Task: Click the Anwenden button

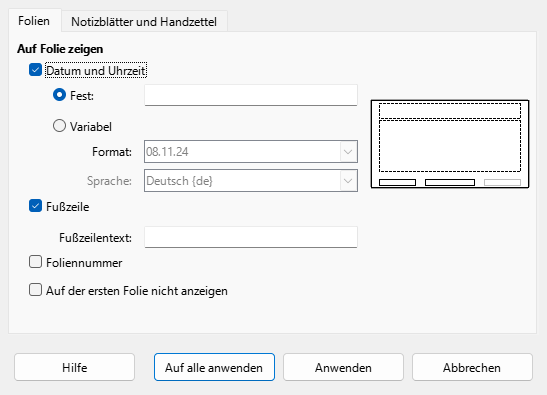Action: click(x=343, y=367)
